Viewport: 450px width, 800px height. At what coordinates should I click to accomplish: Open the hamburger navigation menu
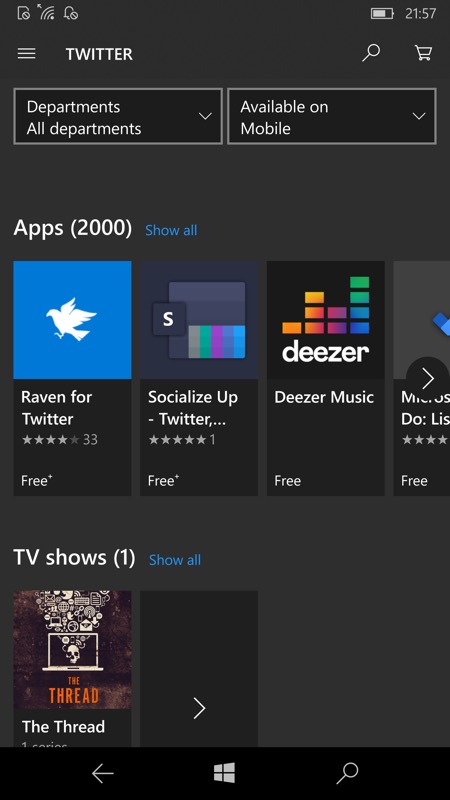27,54
